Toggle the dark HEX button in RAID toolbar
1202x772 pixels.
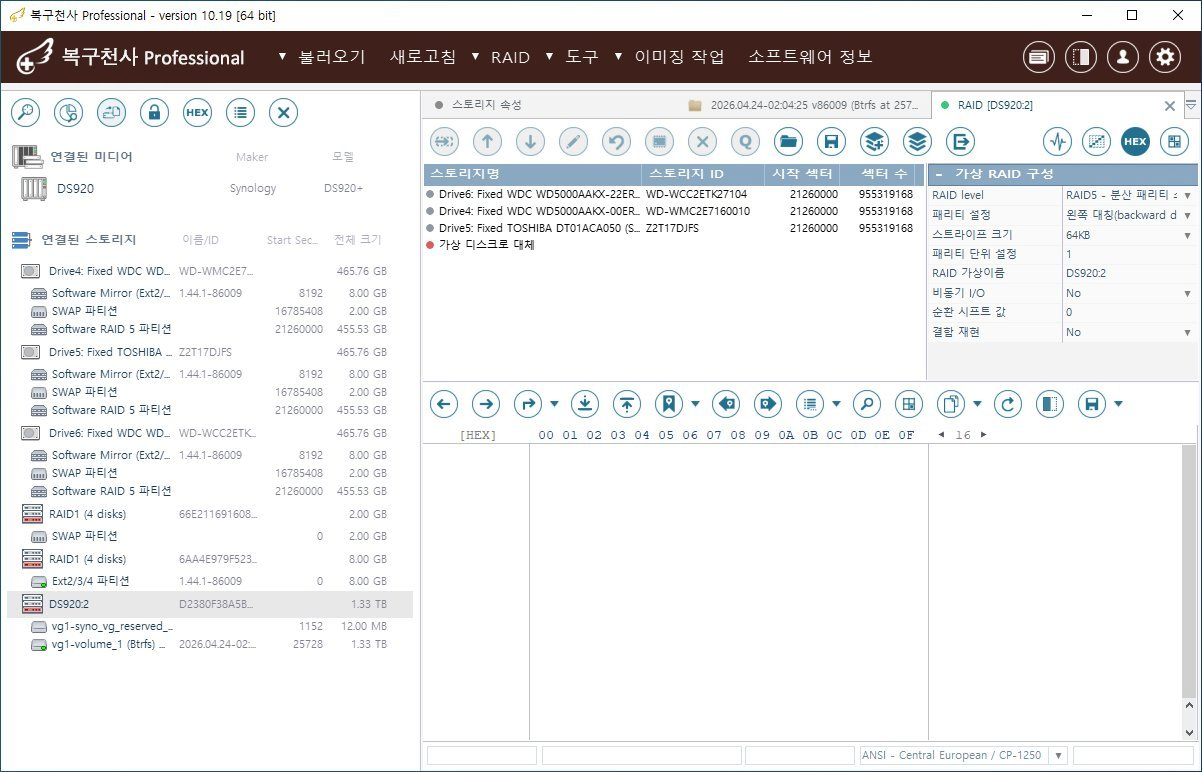pyautogui.click(x=1135, y=142)
